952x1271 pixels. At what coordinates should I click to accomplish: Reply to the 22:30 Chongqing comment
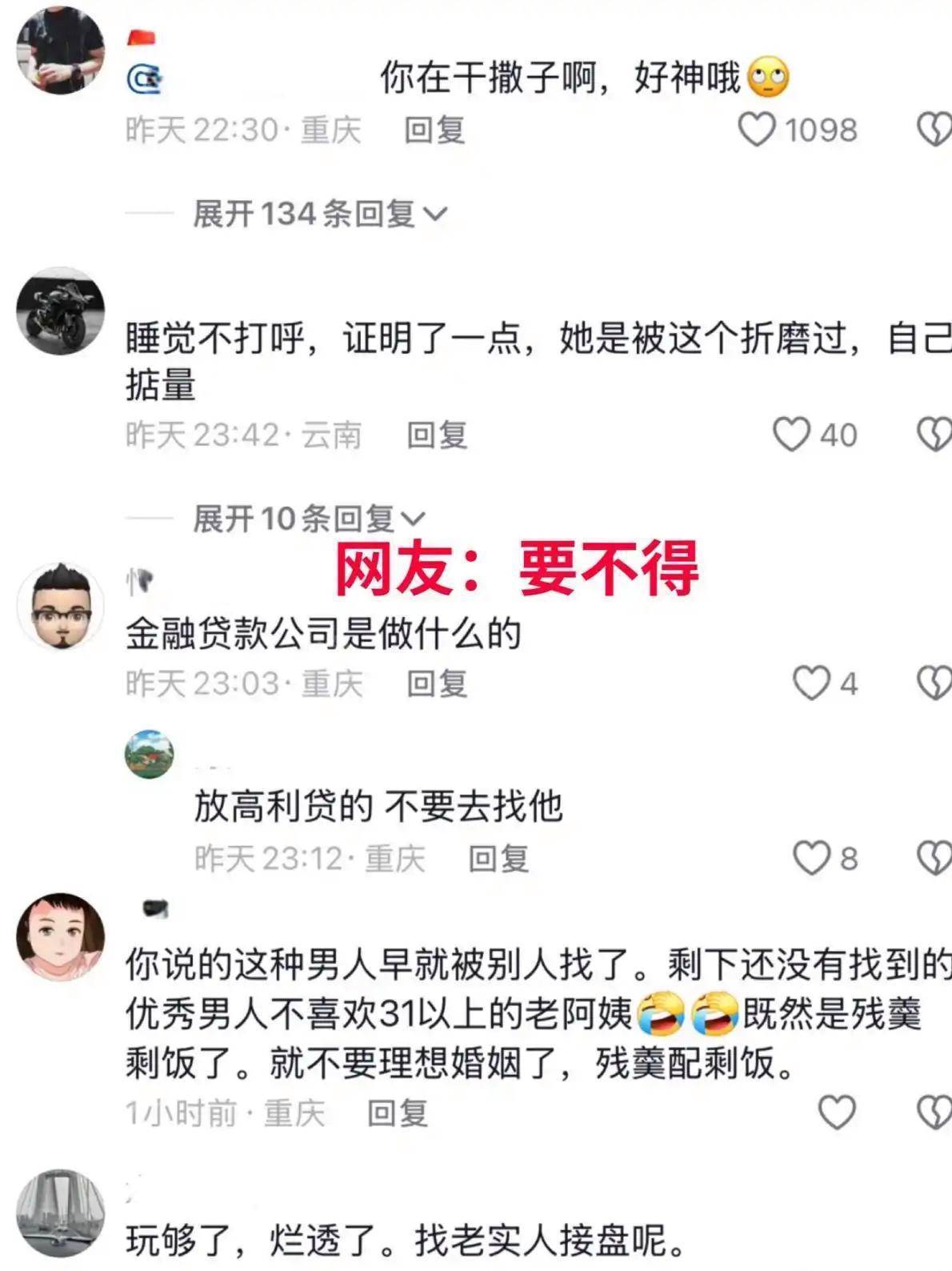pyautogui.click(x=434, y=130)
